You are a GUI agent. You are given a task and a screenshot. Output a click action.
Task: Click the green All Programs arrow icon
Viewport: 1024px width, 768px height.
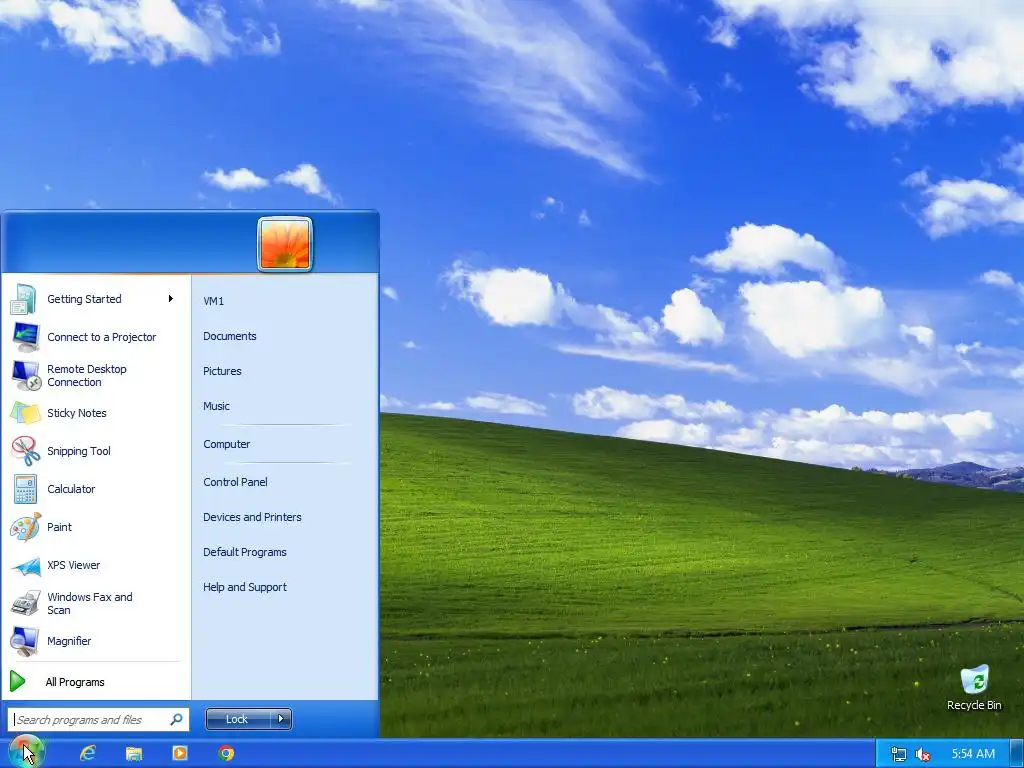[x=18, y=682]
